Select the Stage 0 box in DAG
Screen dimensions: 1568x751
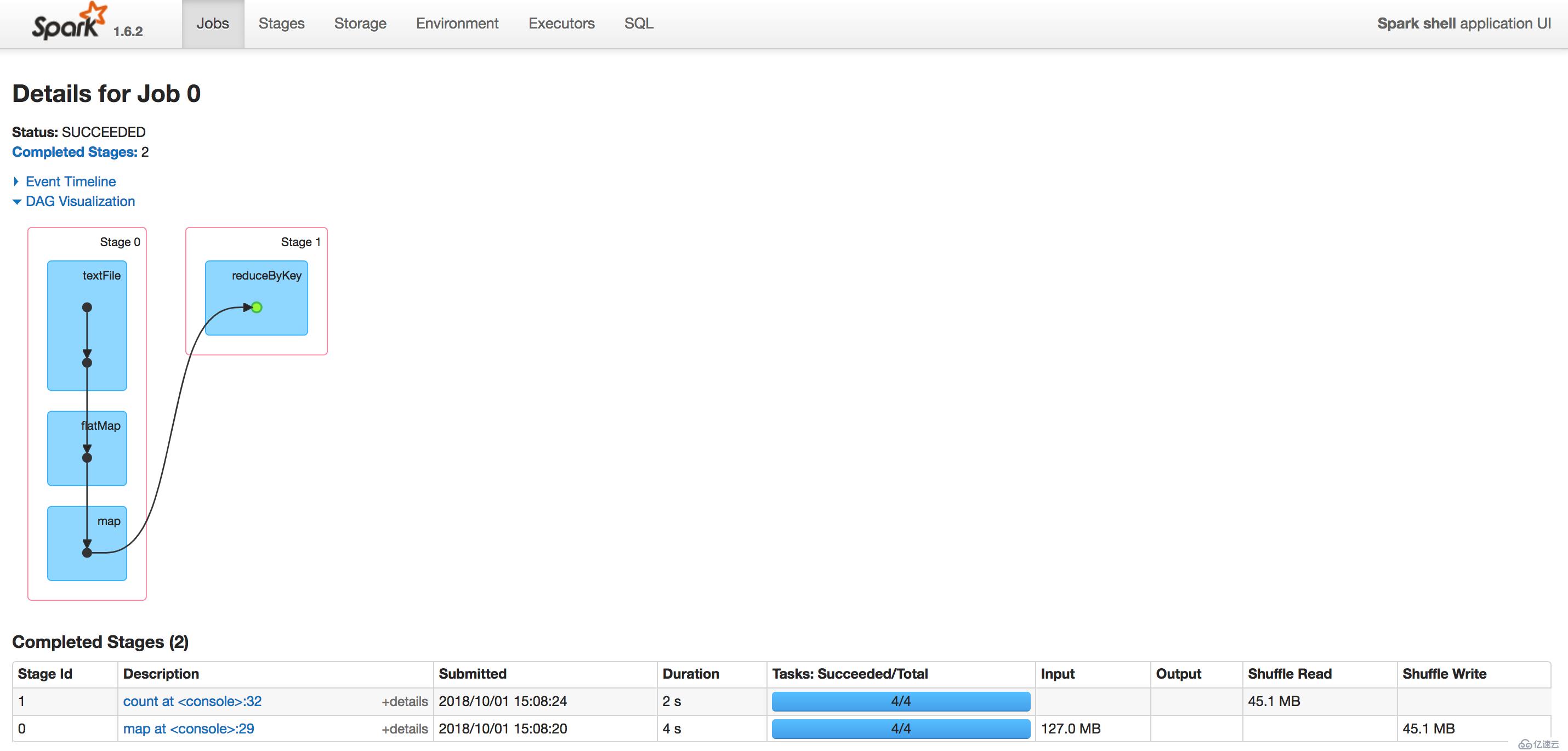(87, 414)
